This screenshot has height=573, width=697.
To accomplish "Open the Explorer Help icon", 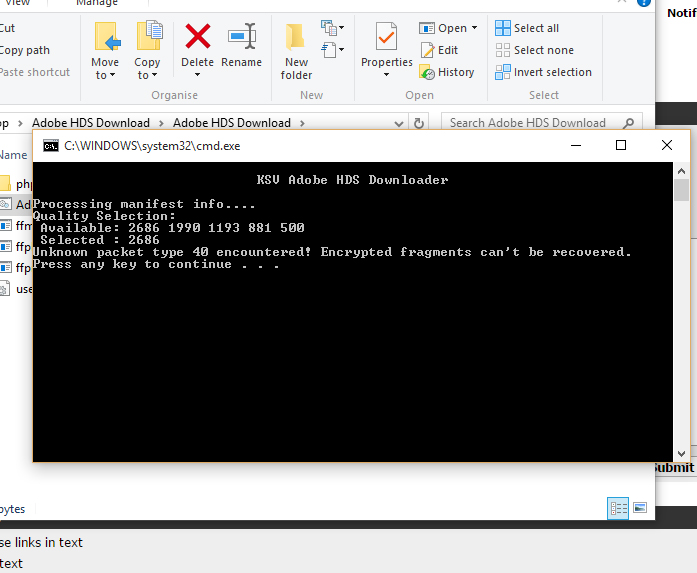I will 644,3.
